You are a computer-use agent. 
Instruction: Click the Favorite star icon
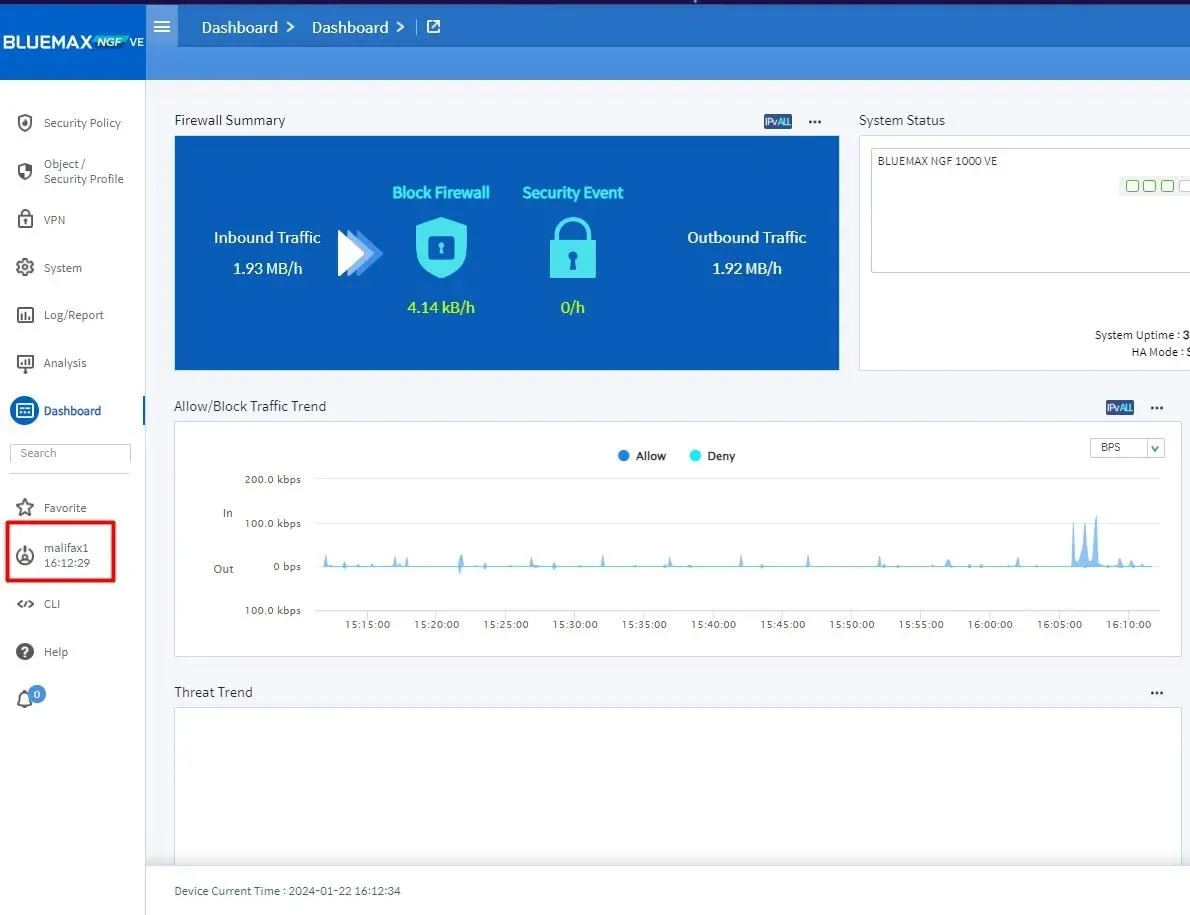[25, 507]
